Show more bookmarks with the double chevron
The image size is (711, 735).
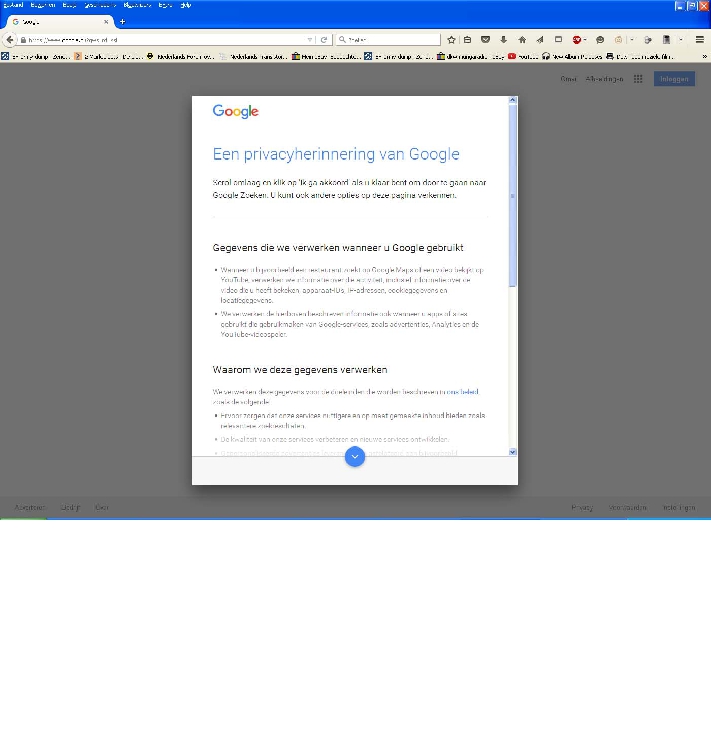click(704, 56)
